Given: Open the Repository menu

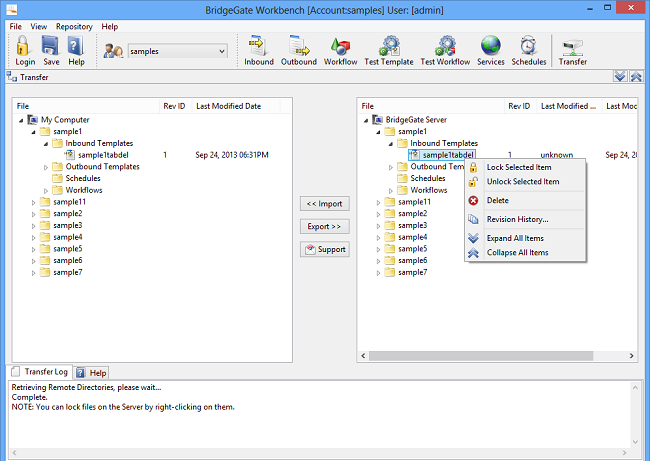Looking at the screenshot, I should click(74, 27).
